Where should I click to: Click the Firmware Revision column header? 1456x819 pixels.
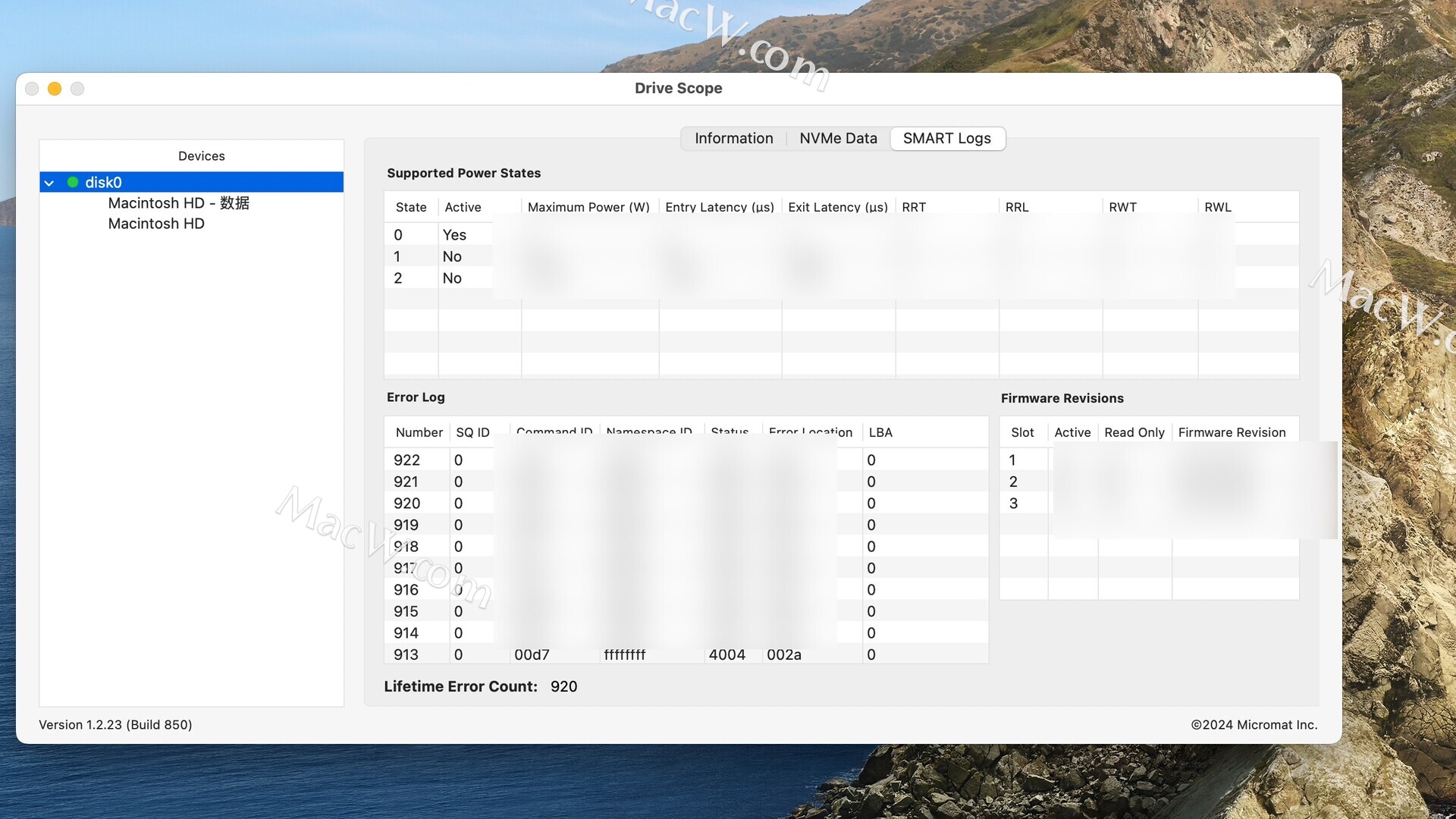1232,432
